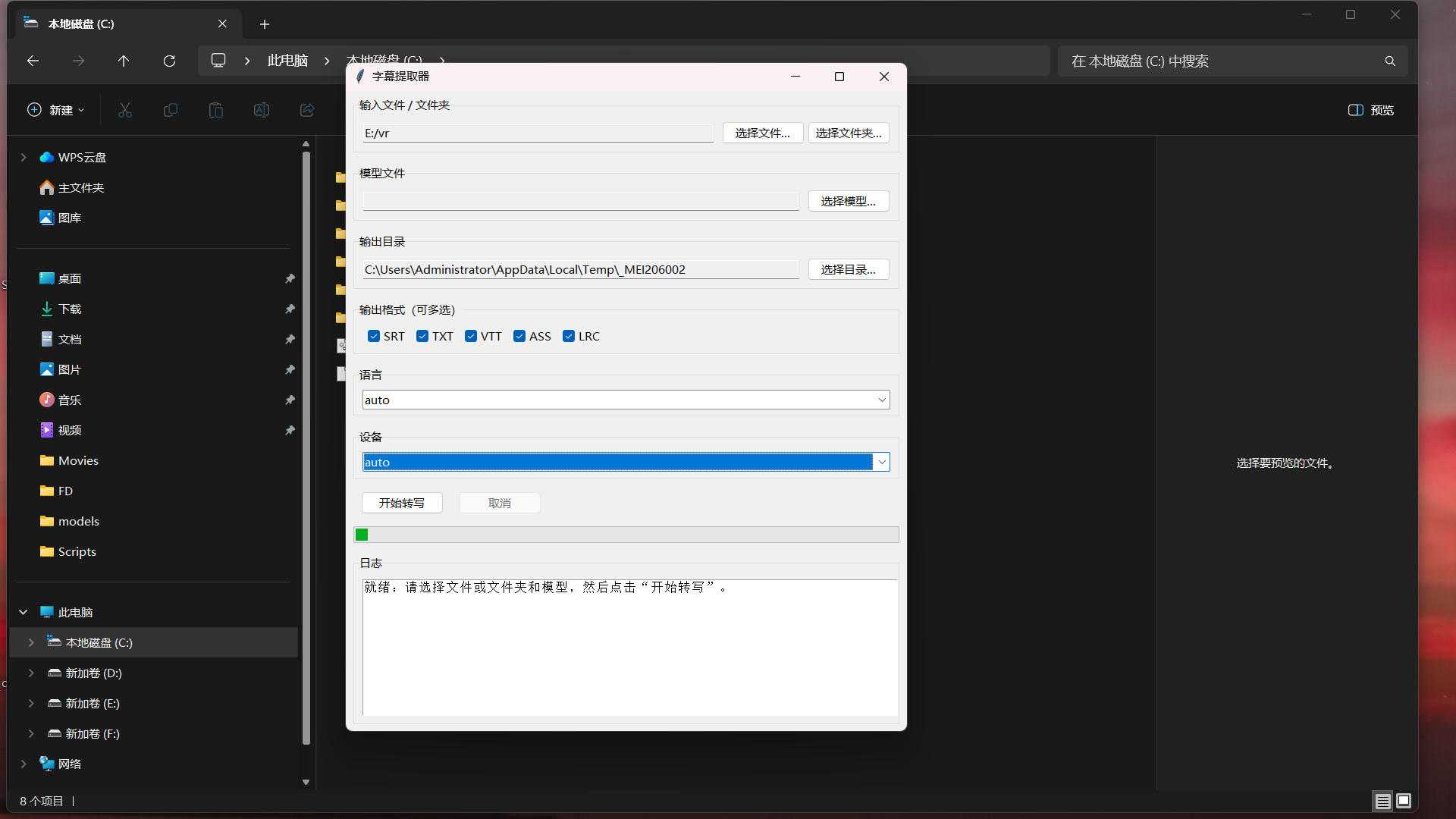Image resolution: width=1456 pixels, height=819 pixels.
Task: Click the search magnifier icon in Explorer
Action: point(1390,61)
